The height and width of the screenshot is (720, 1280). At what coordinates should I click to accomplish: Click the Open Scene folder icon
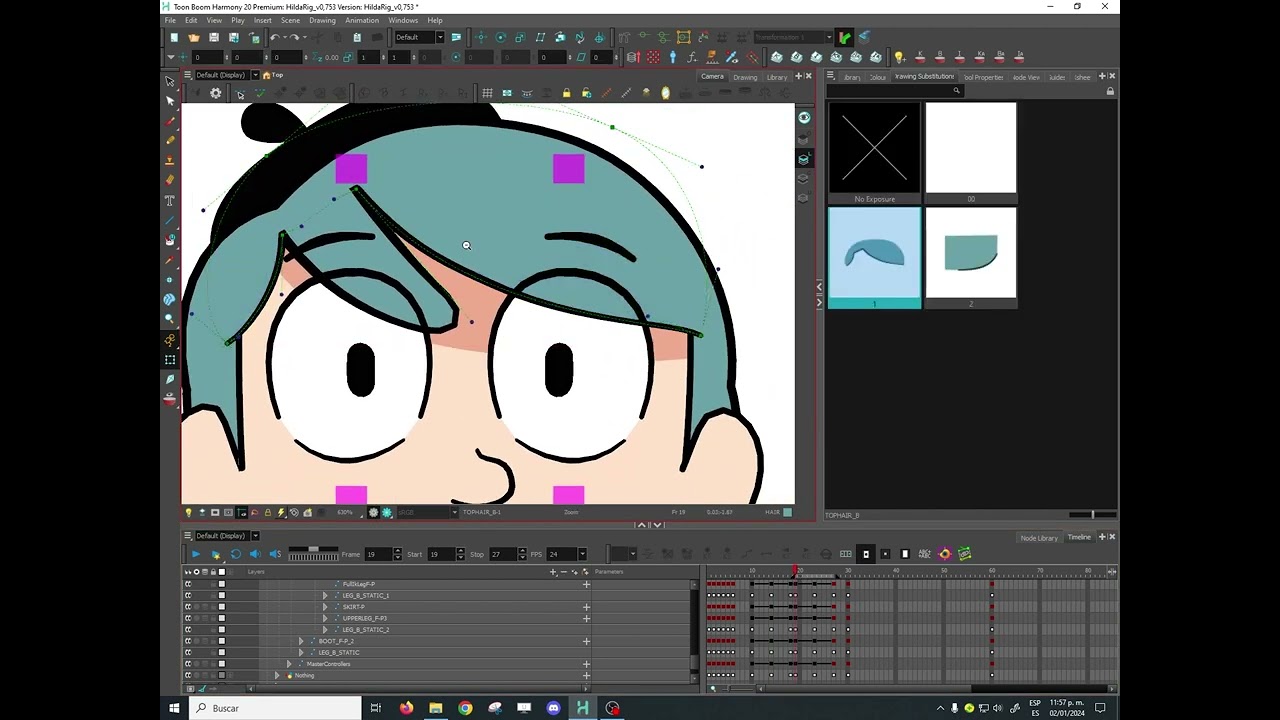tap(194, 37)
